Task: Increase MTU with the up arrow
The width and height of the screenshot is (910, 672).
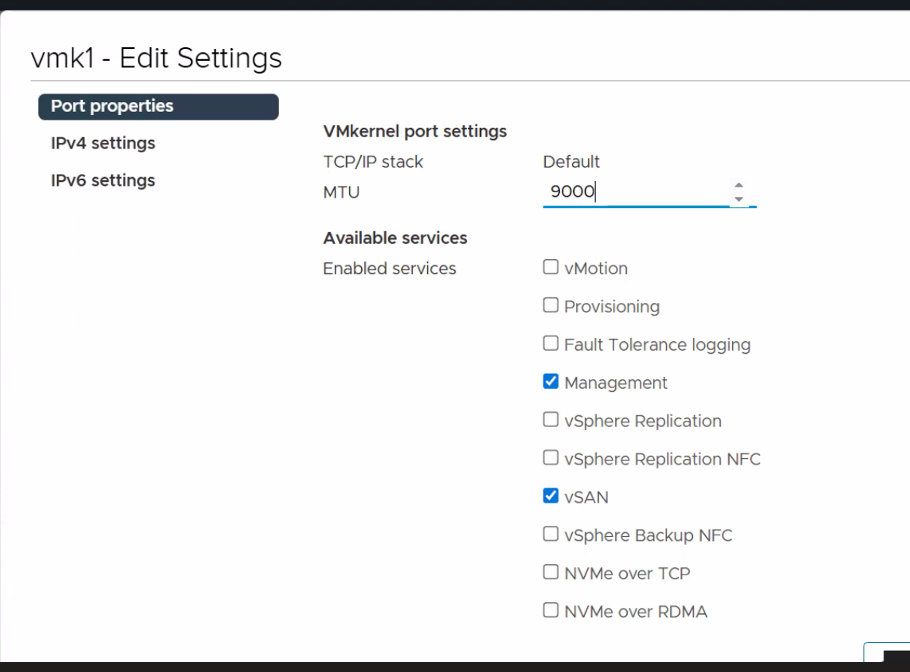Action: click(738, 185)
